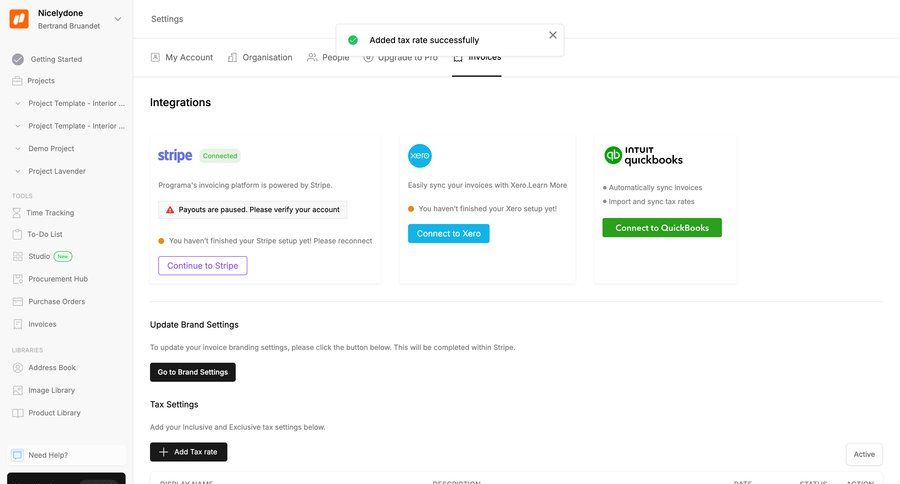The image size is (900, 484).
Task: Click the Invoices sidebar icon
Action: (18, 324)
